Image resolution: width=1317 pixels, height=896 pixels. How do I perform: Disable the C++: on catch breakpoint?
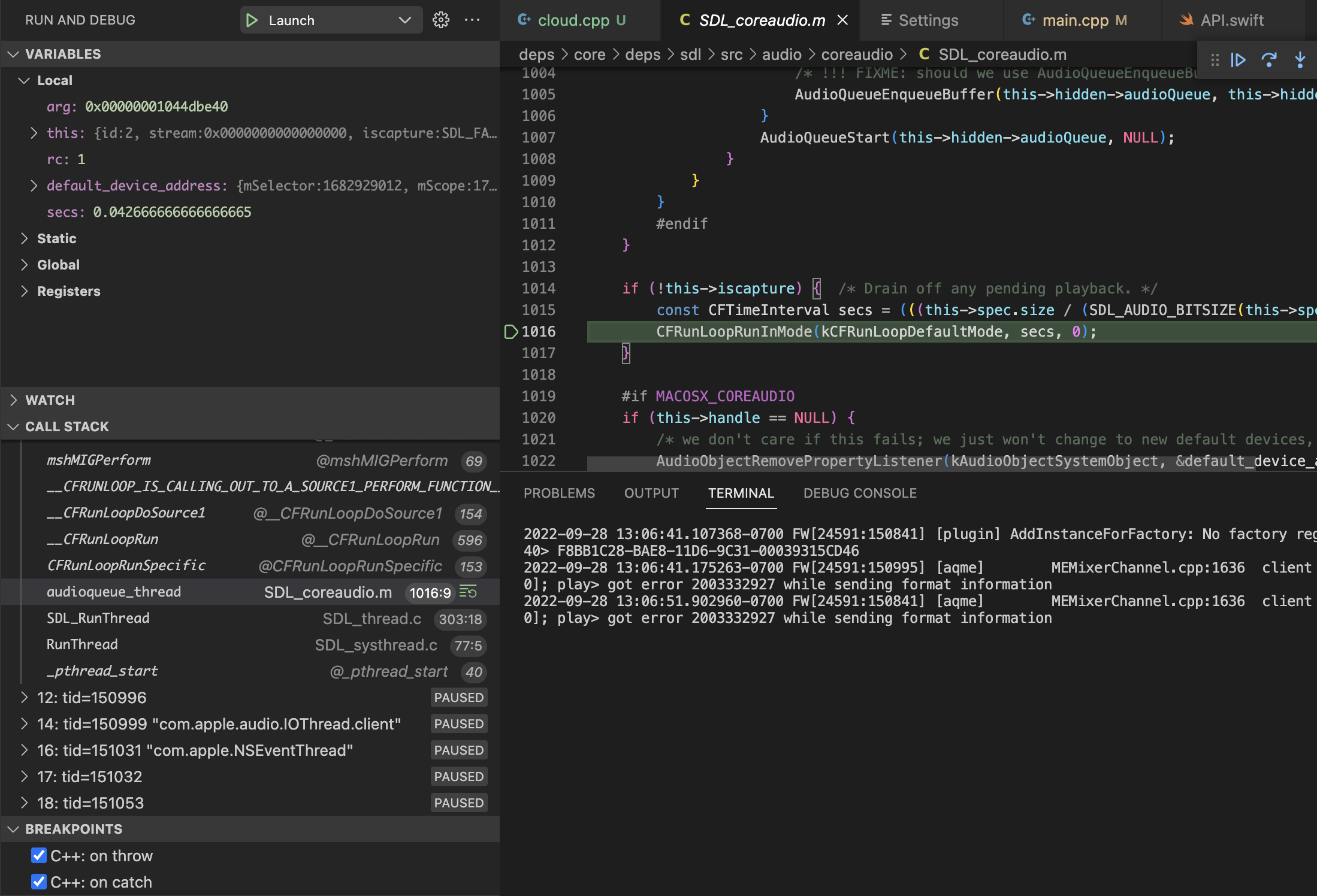click(39, 882)
